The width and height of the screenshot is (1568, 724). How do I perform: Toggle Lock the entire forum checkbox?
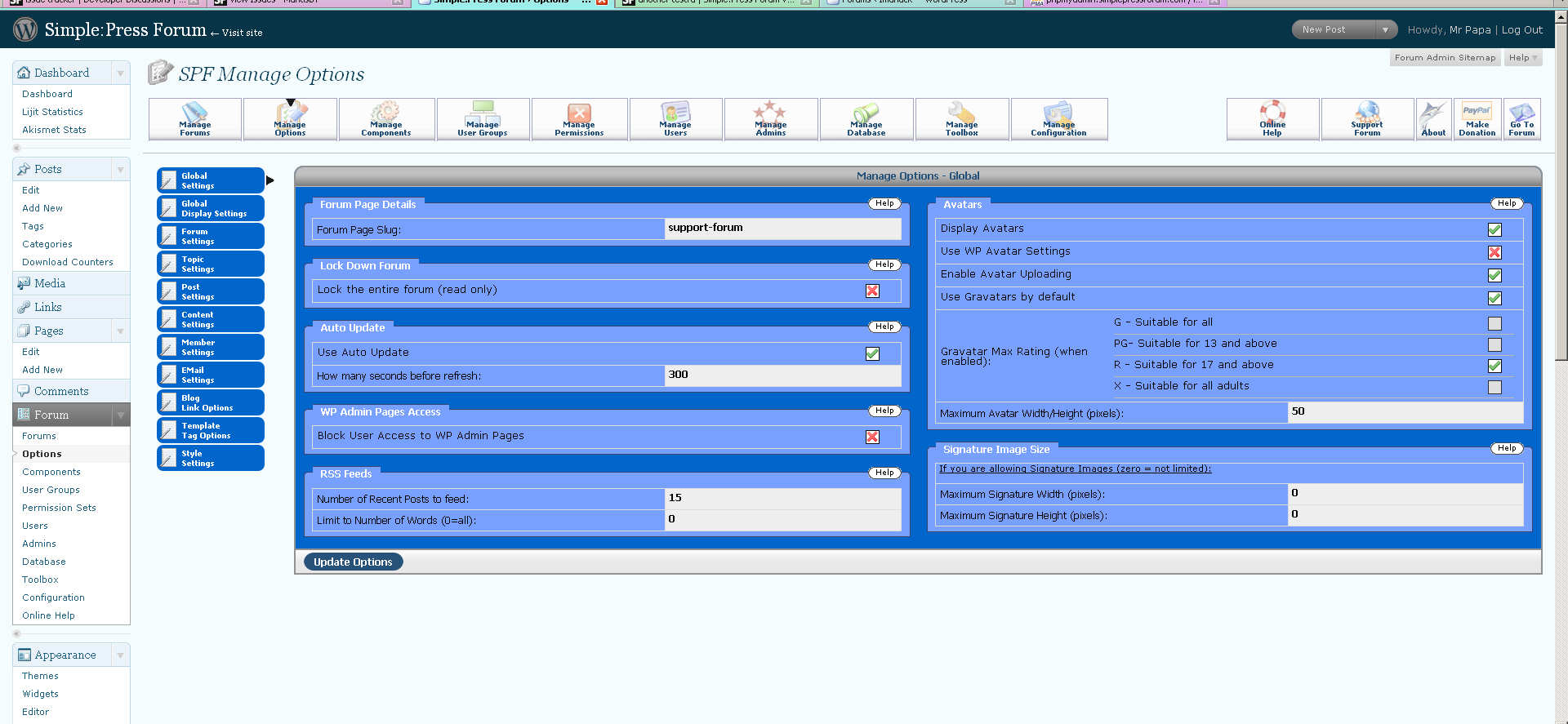872,291
